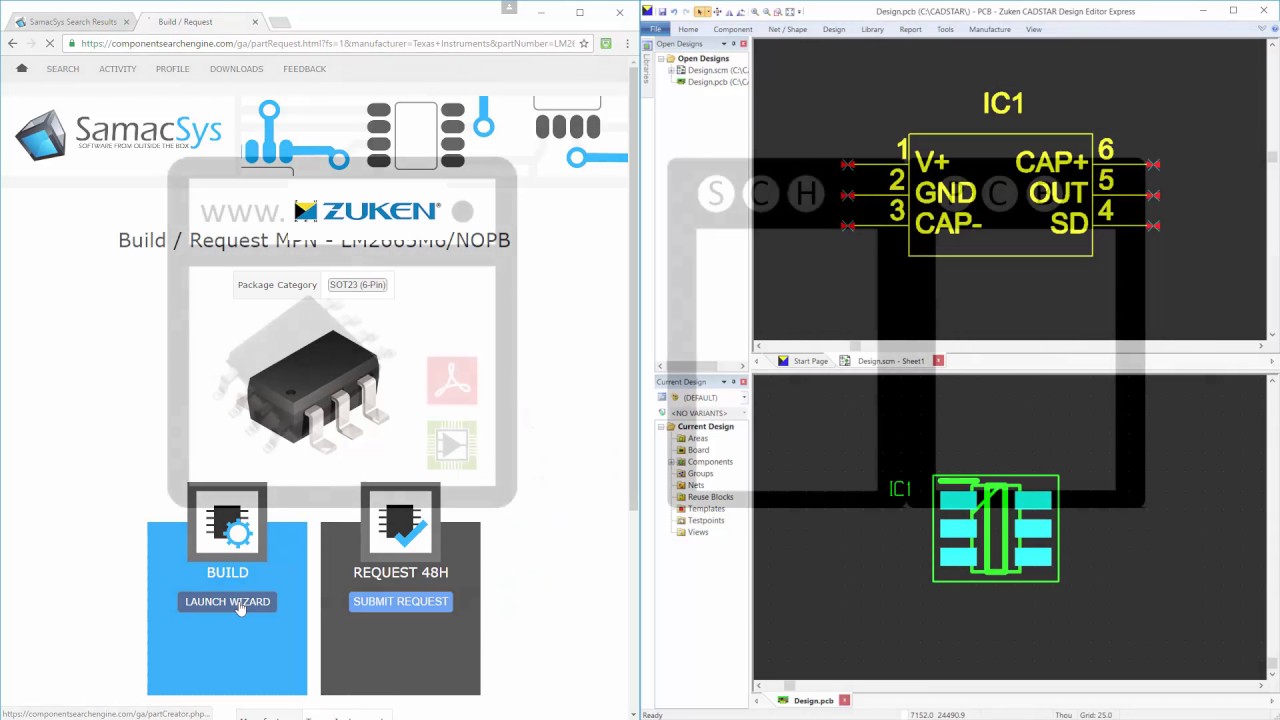Open the File menu in CADSTAR

[x=656, y=29]
